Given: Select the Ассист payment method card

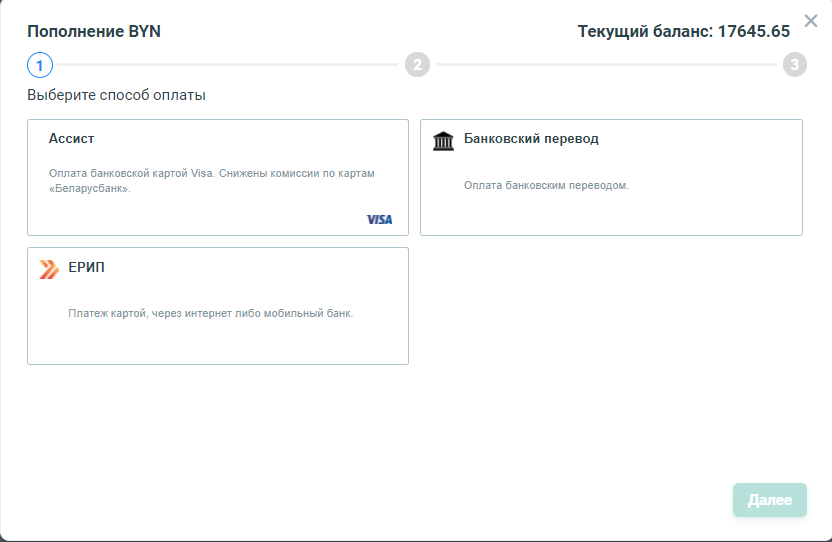Looking at the screenshot, I should pyautogui.click(x=218, y=177).
